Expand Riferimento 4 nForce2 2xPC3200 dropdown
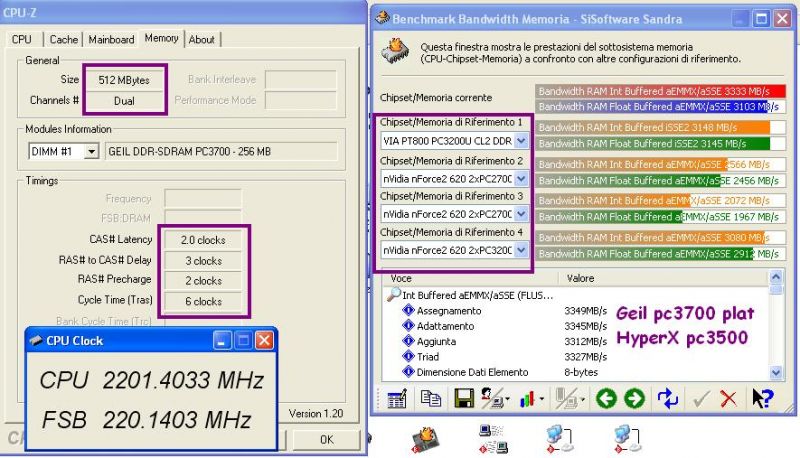The width and height of the screenshot is (800, 458). [520, 250]
